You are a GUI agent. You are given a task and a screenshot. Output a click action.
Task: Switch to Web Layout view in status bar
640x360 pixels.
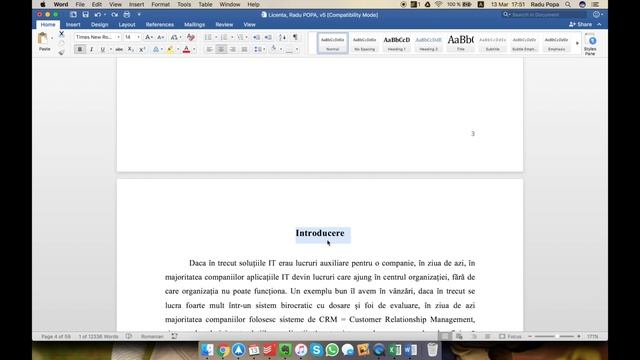click(x=459, y=336)
